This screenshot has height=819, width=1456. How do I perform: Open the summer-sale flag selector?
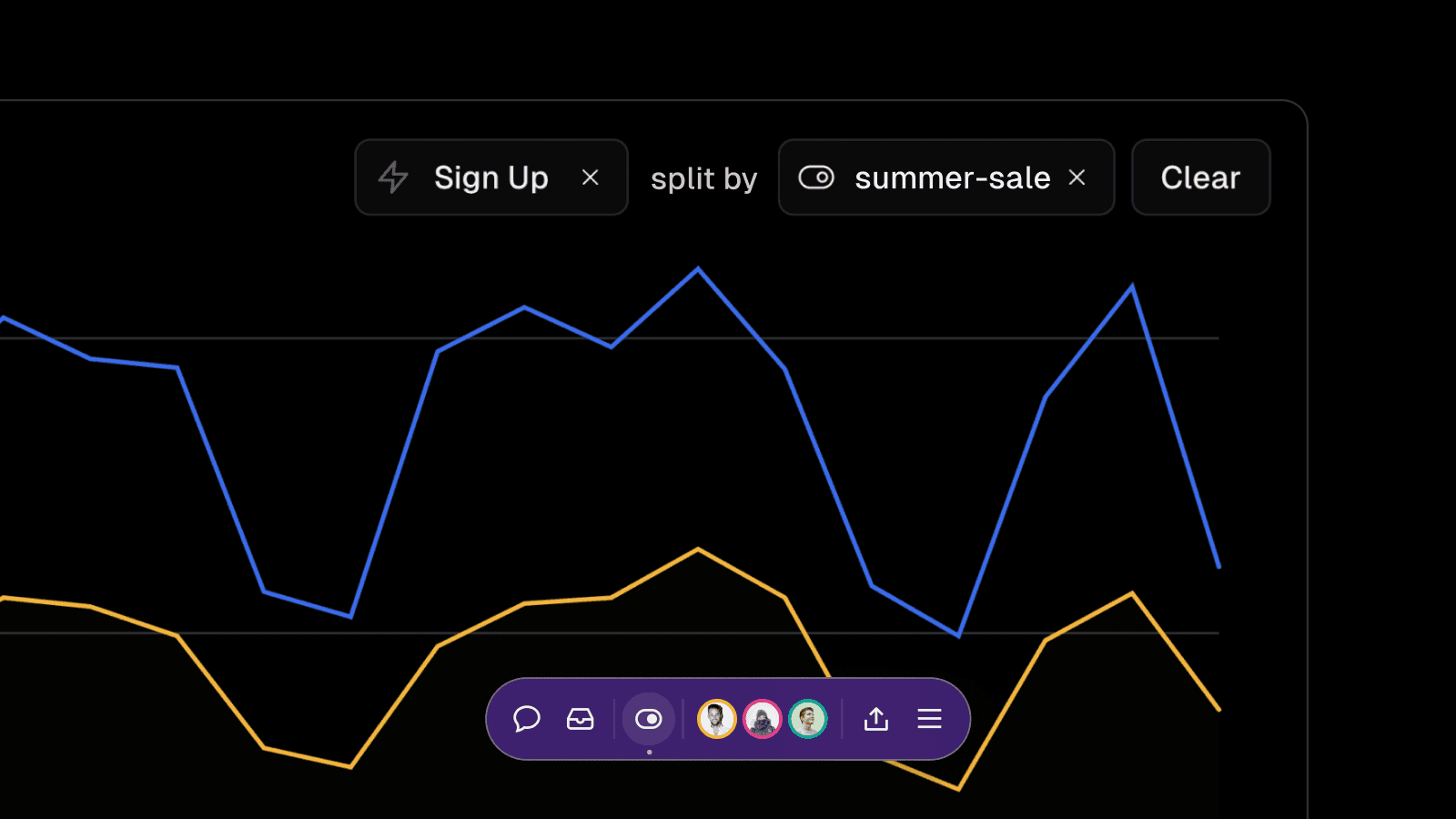point(952,177)
